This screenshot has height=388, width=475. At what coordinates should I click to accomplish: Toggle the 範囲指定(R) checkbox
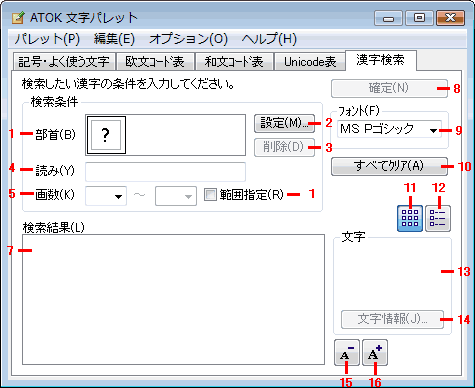click(210, 195)
